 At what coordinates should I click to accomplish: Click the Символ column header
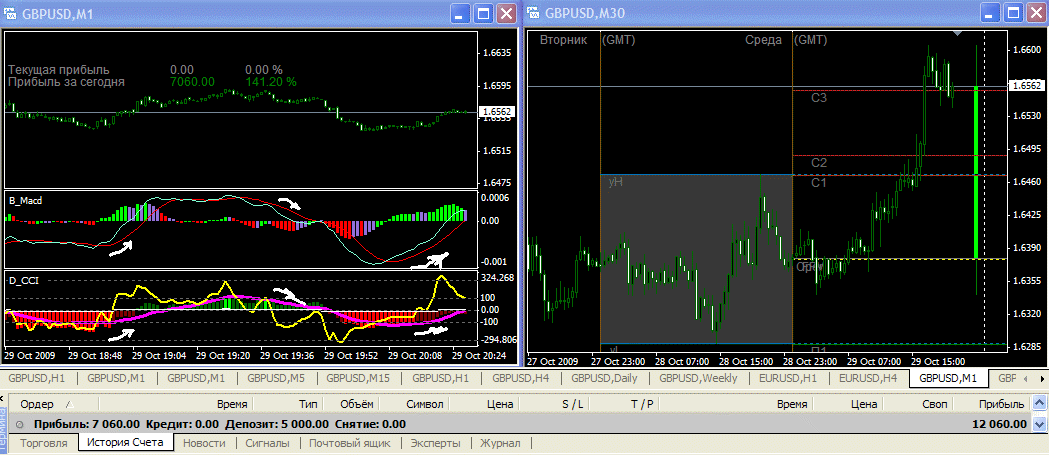424,404
